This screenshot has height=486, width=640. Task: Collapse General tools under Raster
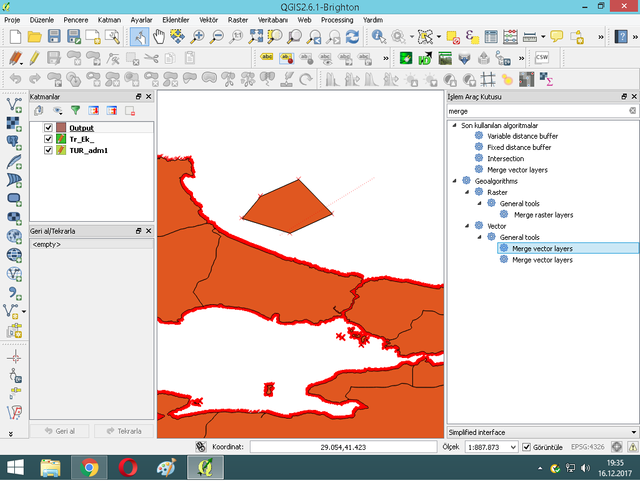[480, 203]
